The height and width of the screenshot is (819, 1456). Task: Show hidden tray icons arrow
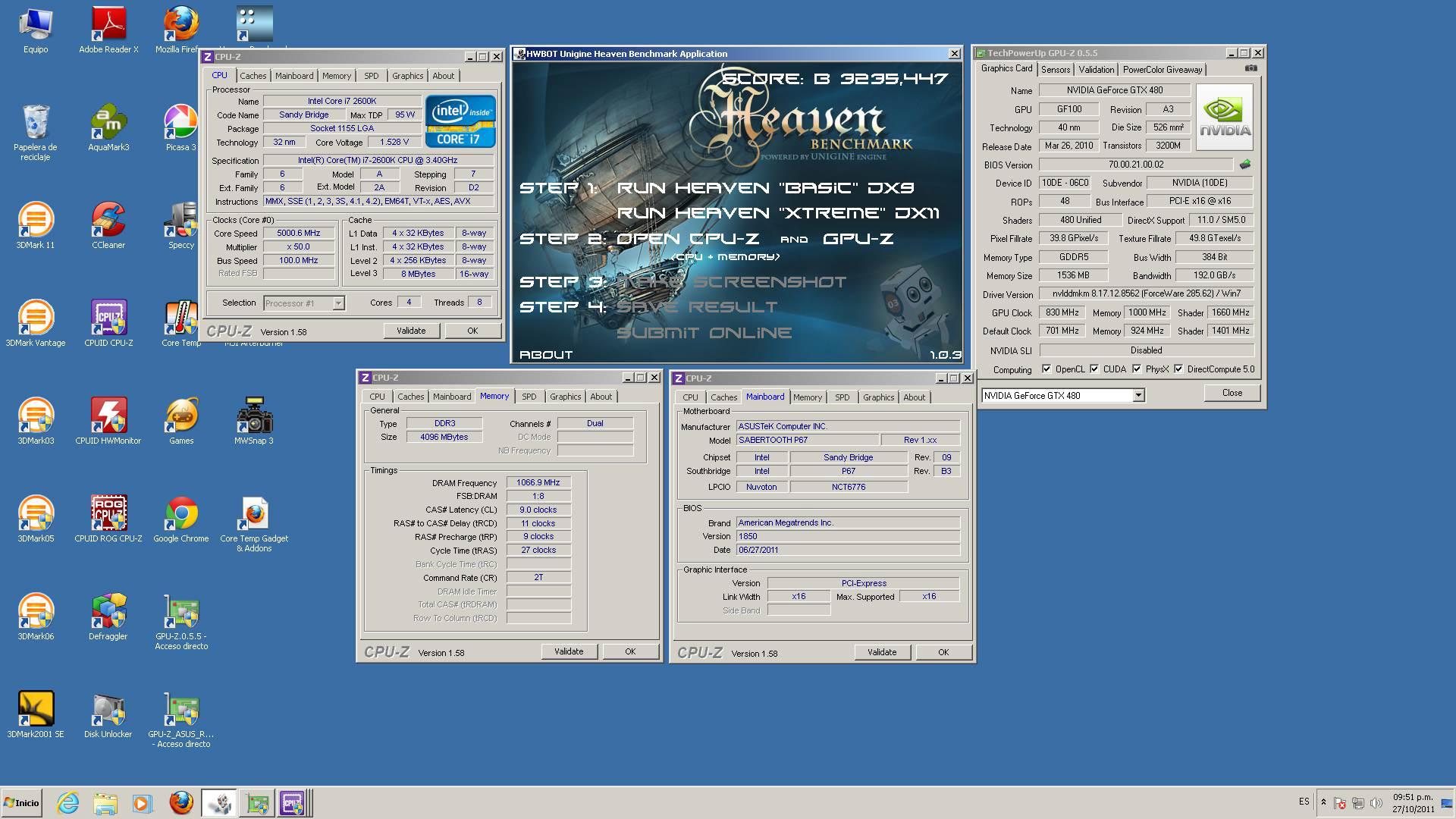[1323, 802]
